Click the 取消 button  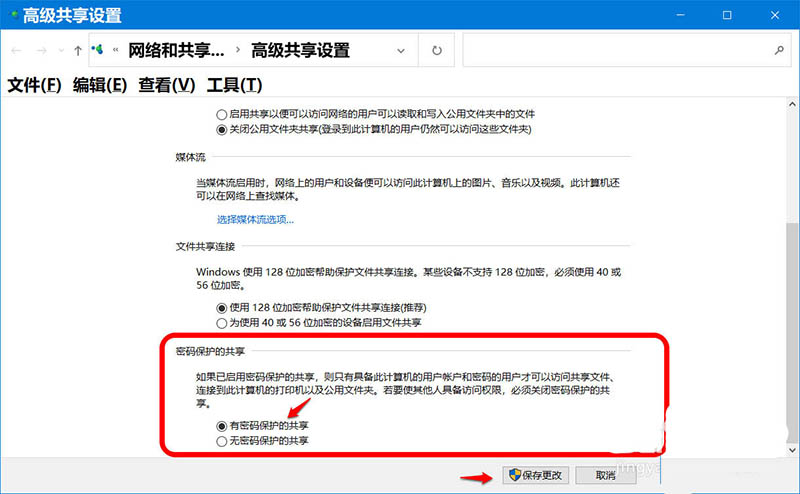point(606,475)
